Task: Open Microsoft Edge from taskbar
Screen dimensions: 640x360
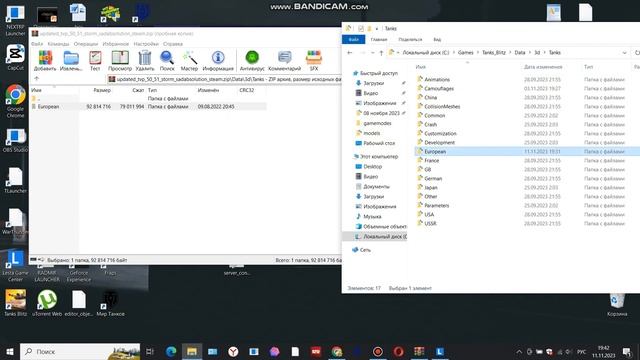Action: click(171, 351)
